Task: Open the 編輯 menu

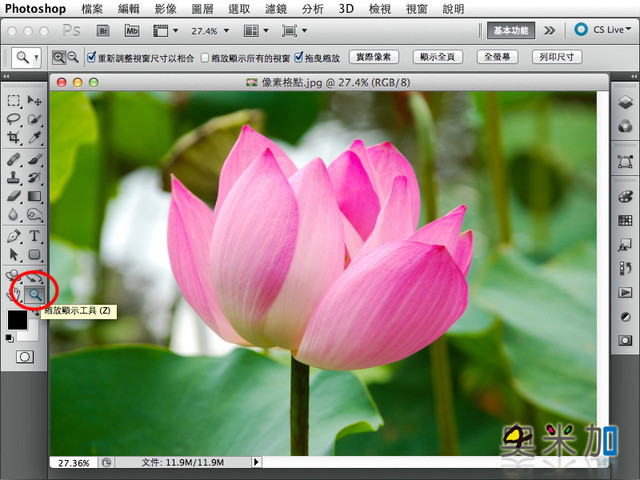Action: click(x=129, y=9)
